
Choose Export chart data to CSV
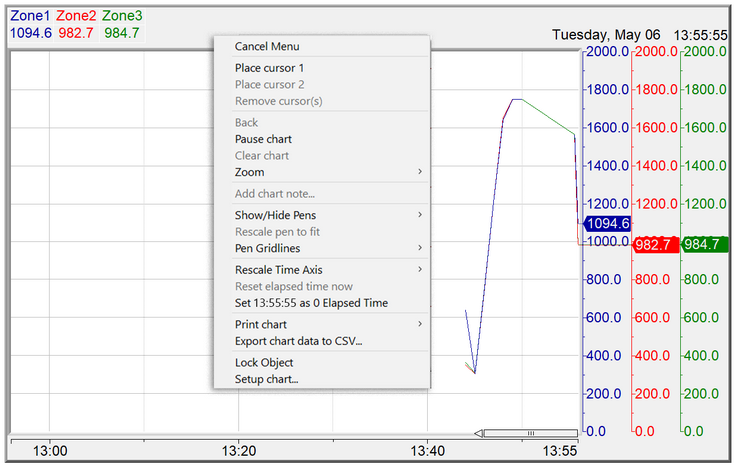coord(298,341)
